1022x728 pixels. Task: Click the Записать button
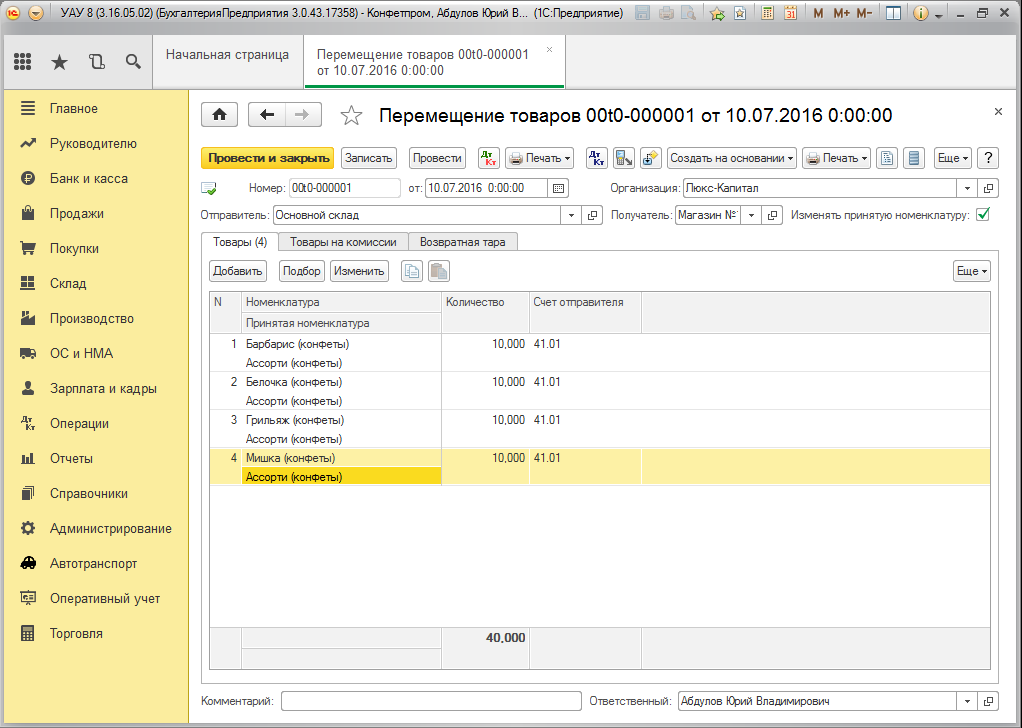tap(369, 158)
